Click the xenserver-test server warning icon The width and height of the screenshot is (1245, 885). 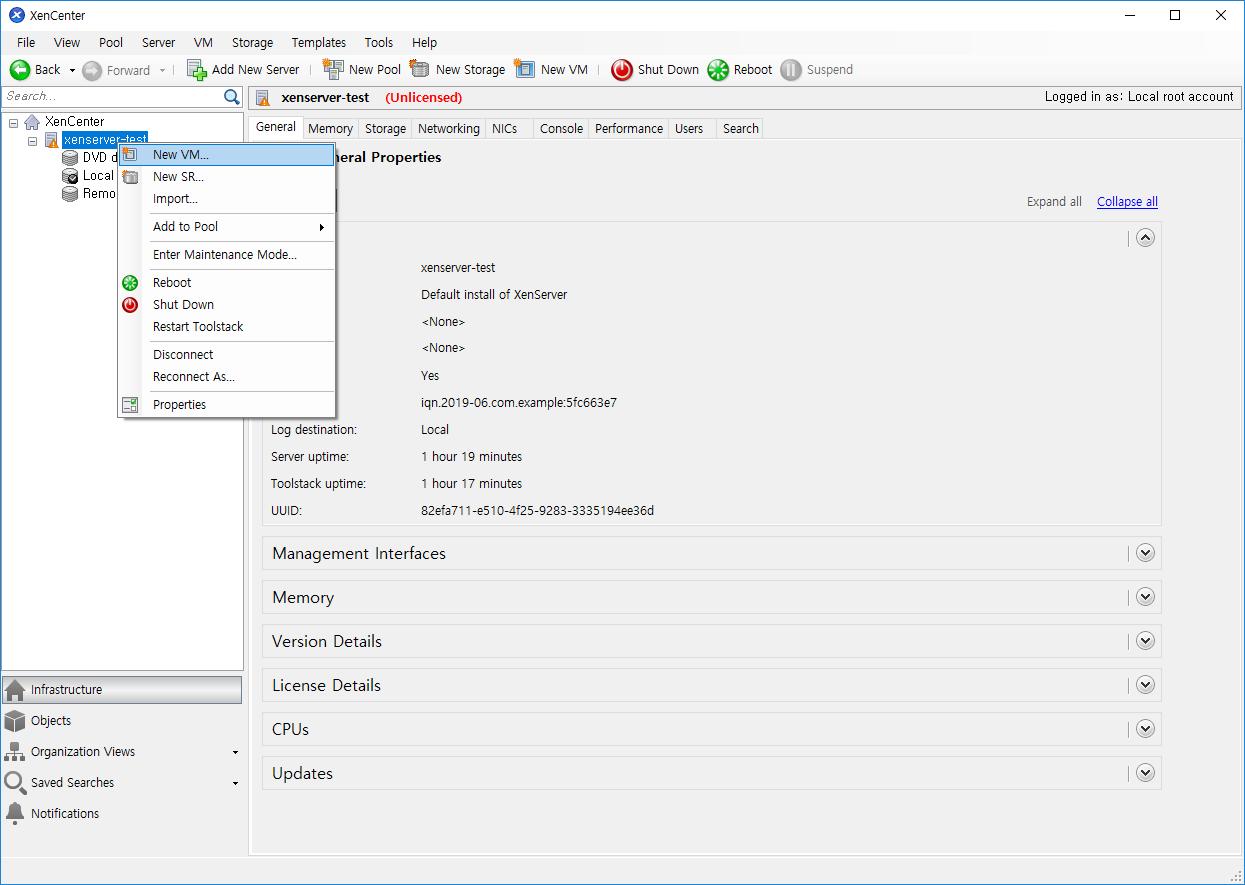point(52,140)
